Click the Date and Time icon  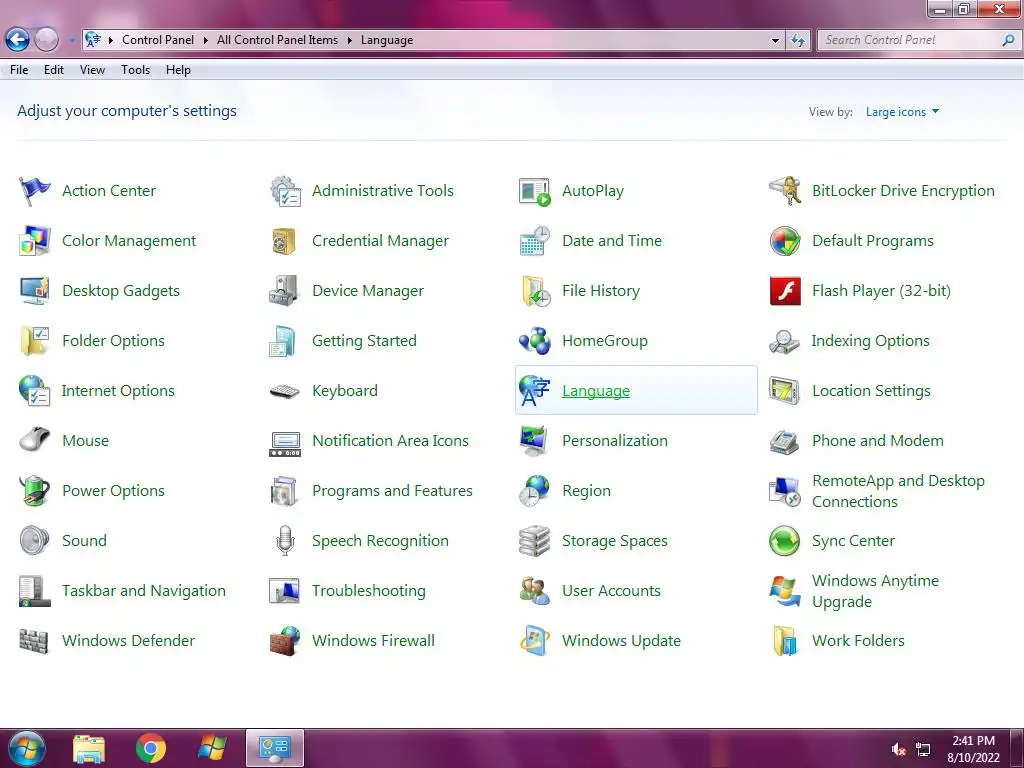coord(535,241)
